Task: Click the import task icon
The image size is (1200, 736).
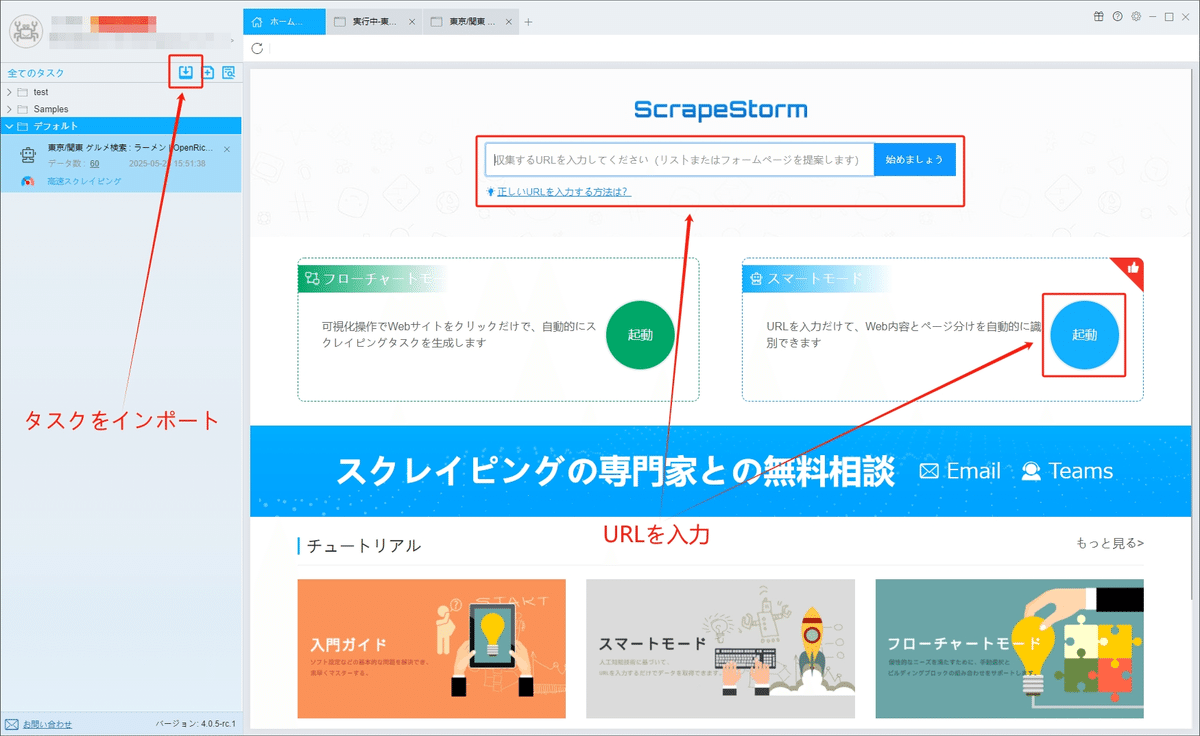Action: [x=186, y=72]
